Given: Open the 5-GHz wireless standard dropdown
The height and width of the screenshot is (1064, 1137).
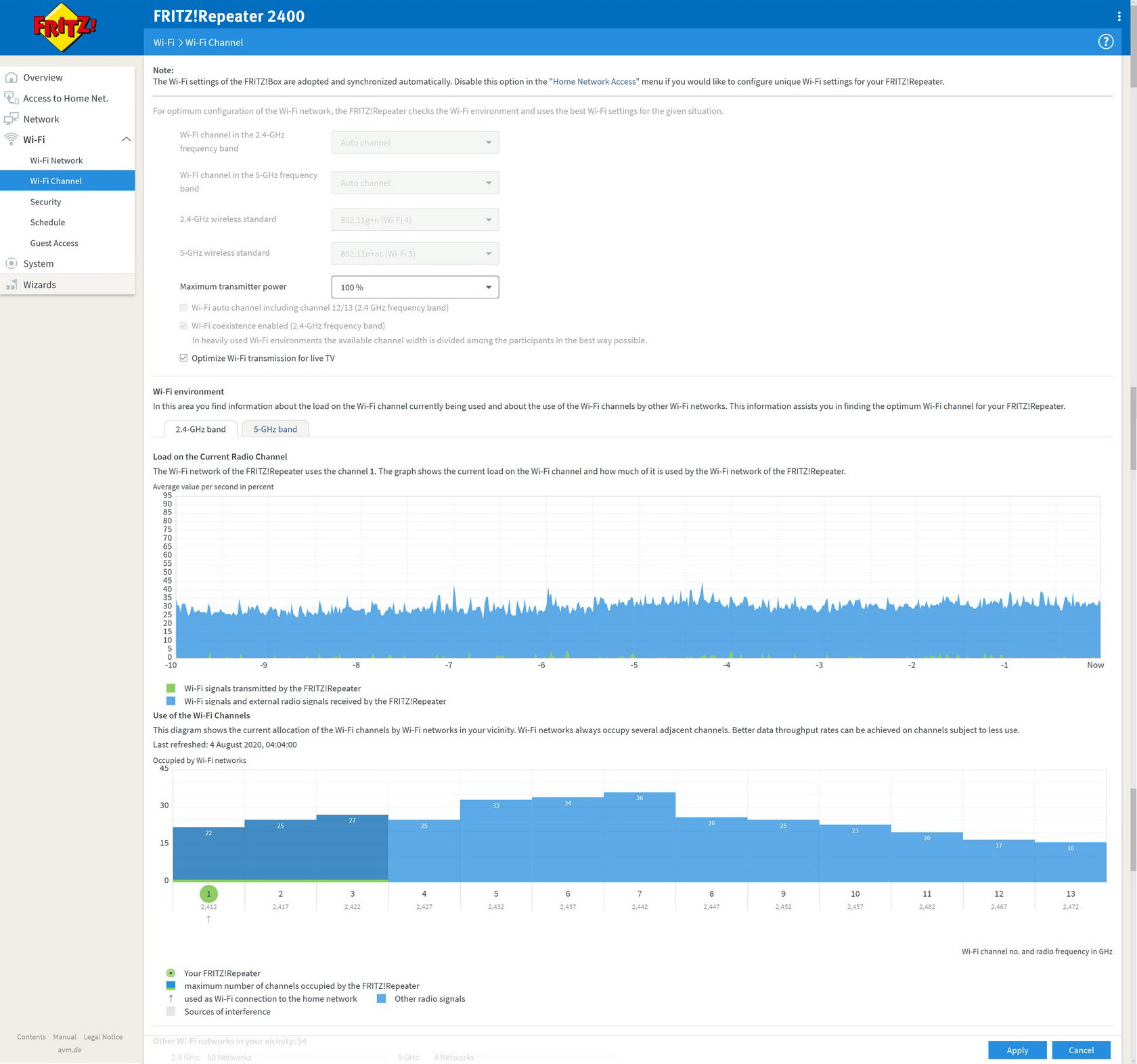Looking at the screenshot, I should (415, 253).
